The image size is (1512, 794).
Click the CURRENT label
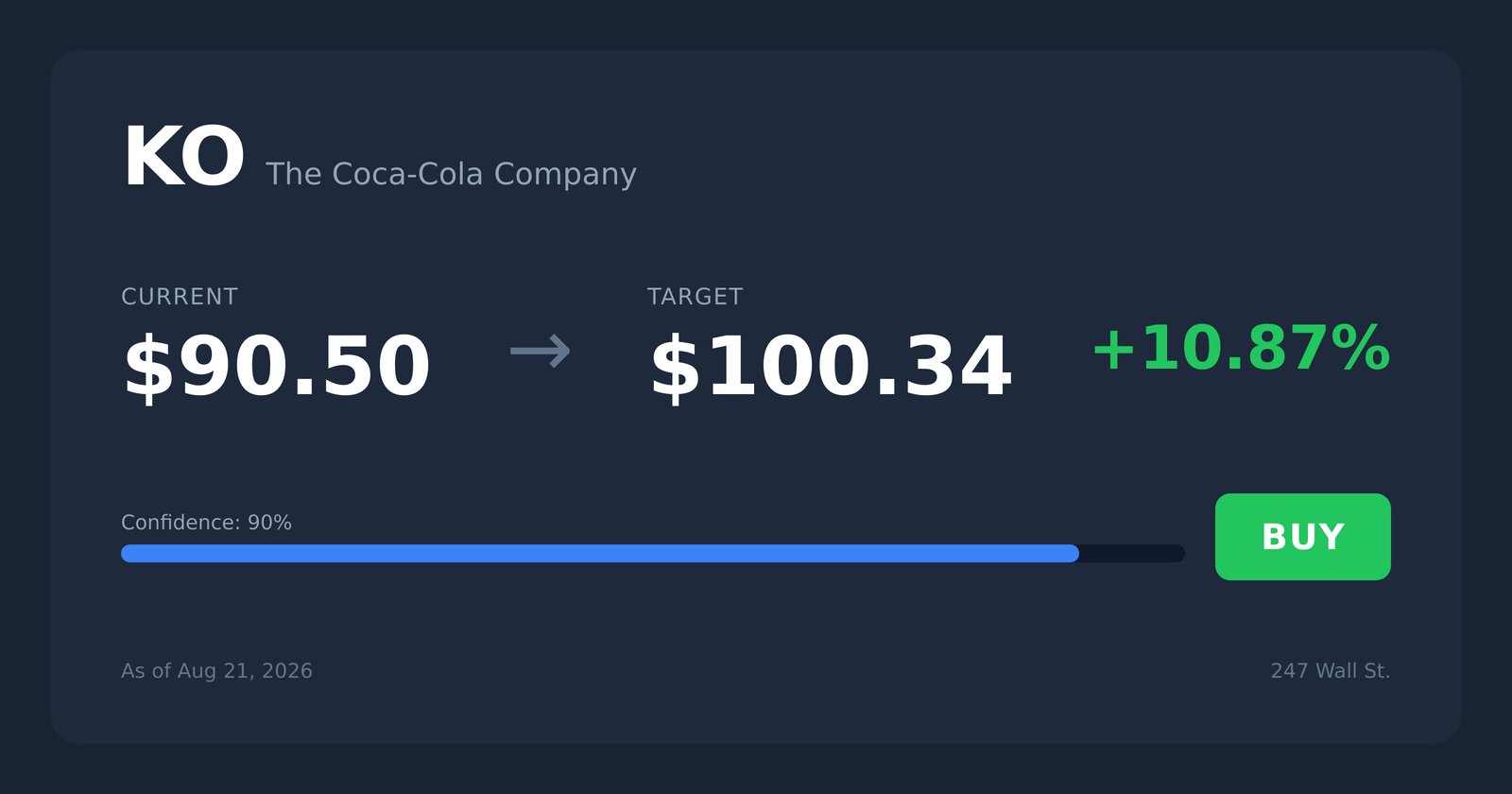coord(180,297)
